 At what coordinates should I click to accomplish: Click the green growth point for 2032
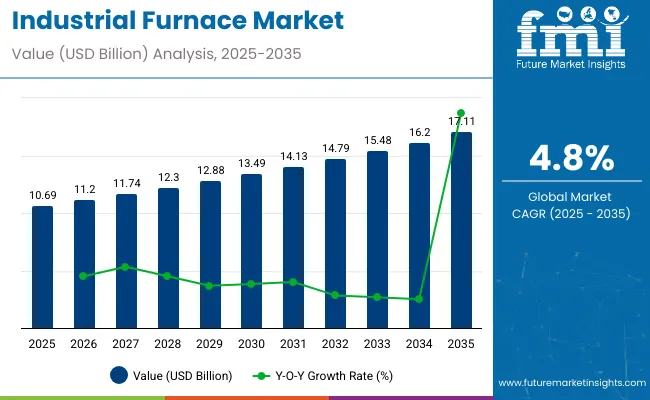[335, 295]
